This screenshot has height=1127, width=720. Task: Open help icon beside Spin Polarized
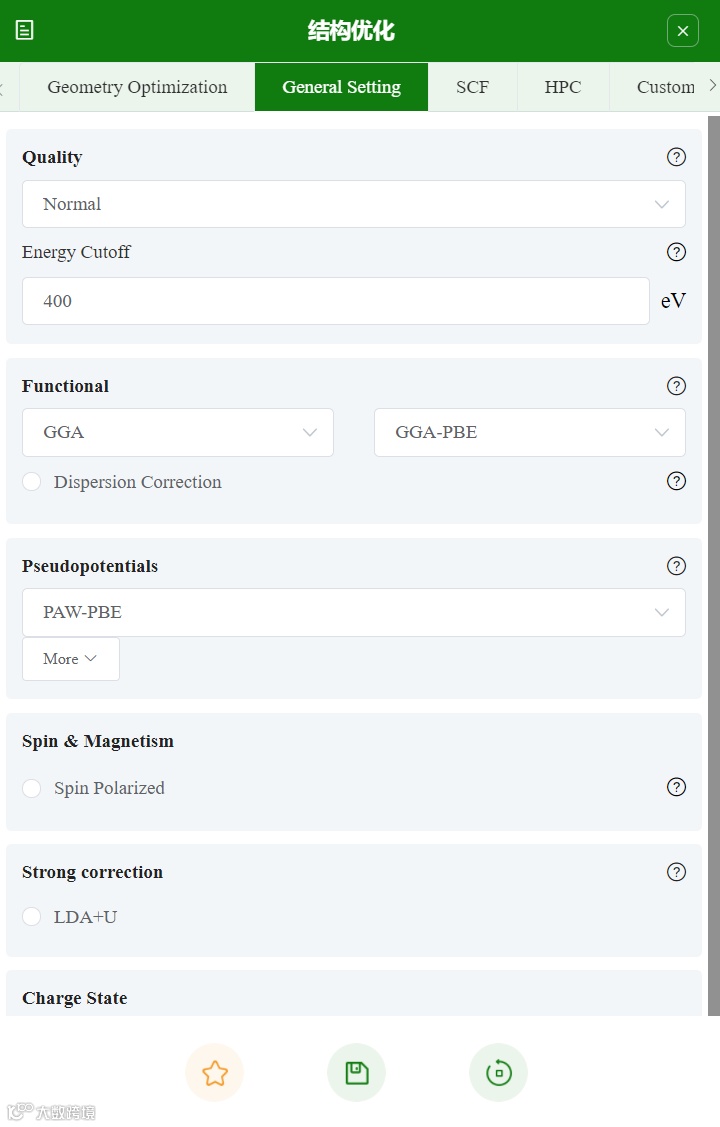pyautogui.click(x=676, y=787)
